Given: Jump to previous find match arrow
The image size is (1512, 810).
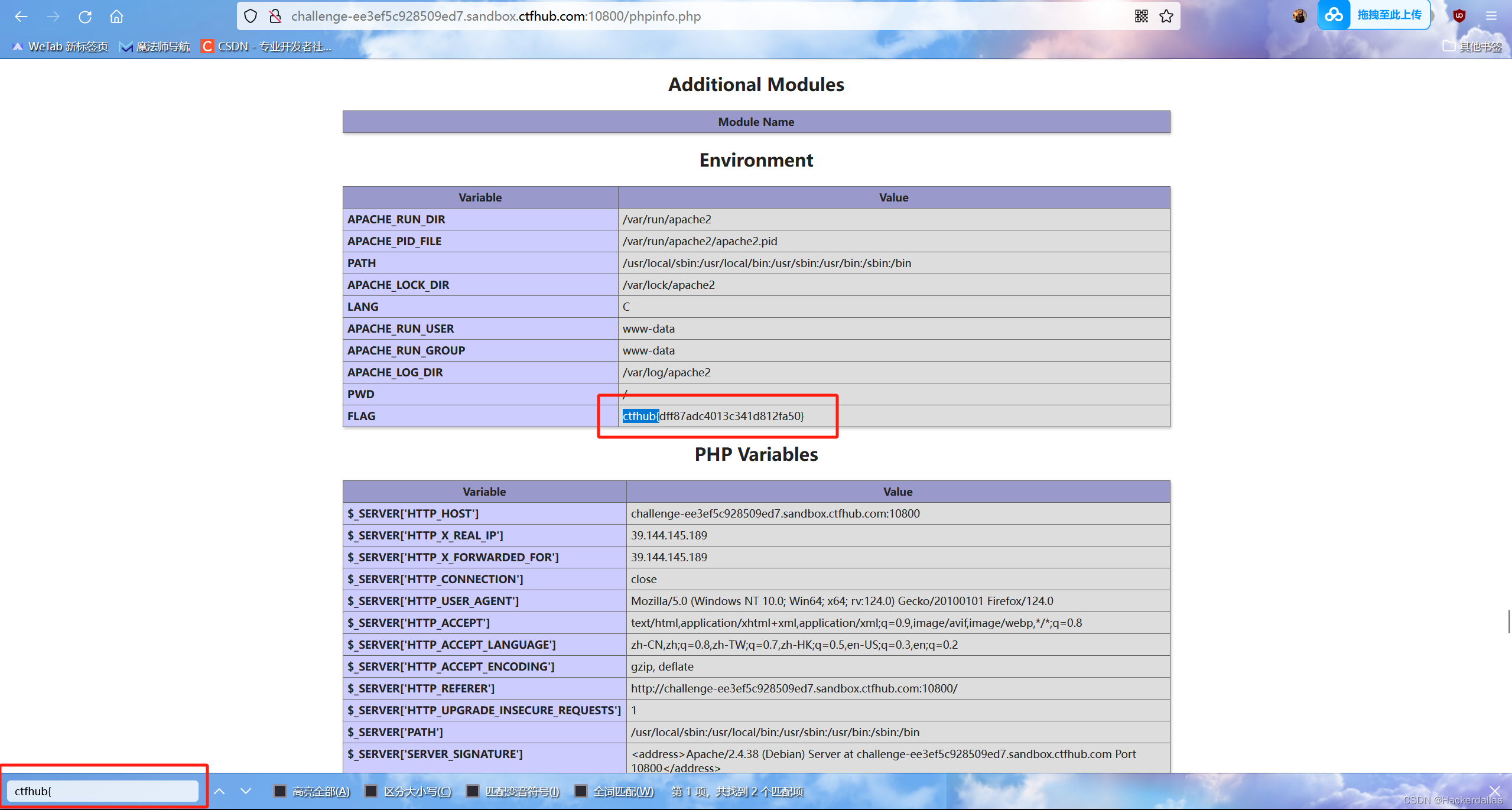Looking at the screenshot, I should coord(219,791).
